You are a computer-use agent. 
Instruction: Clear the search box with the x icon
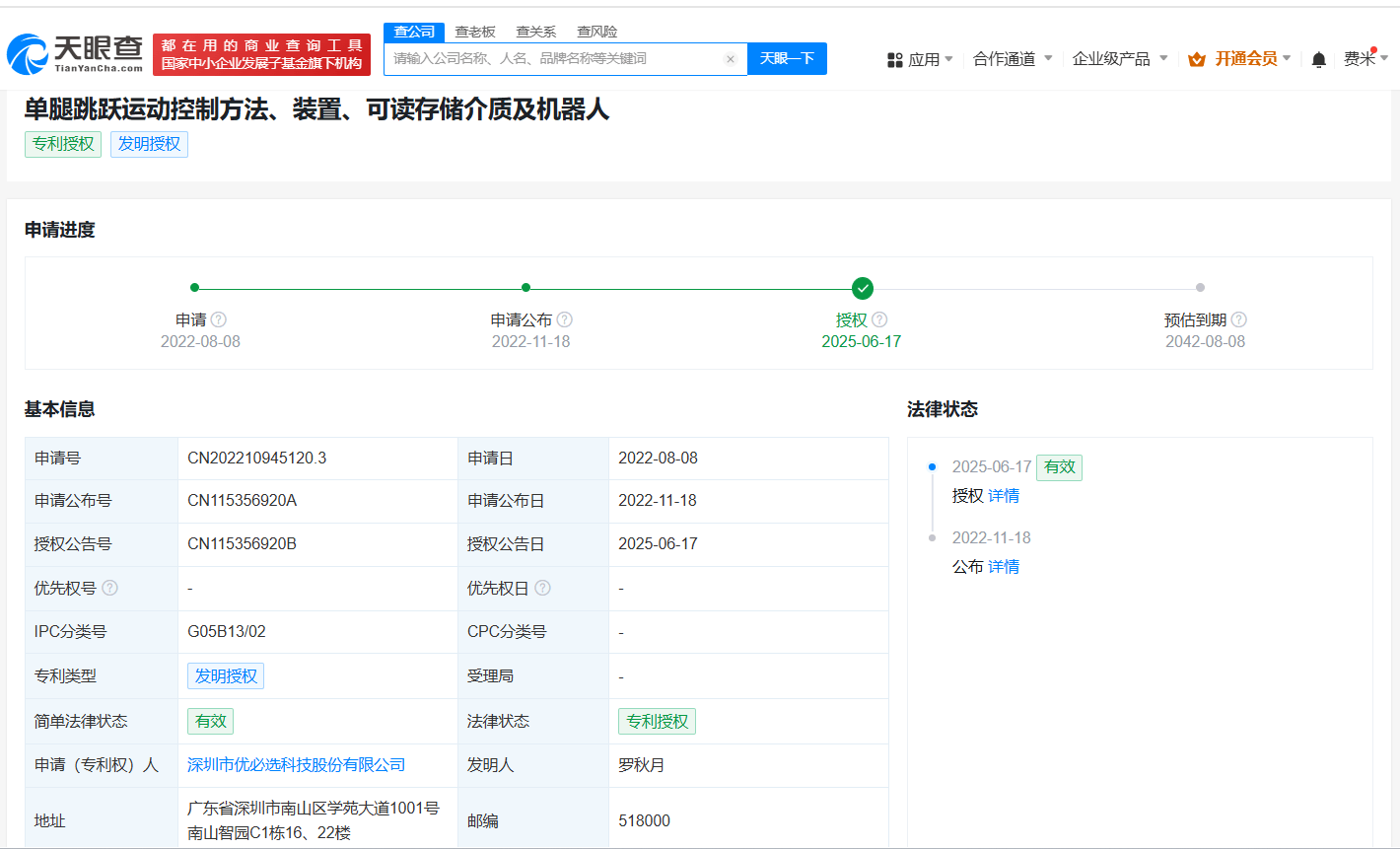(731, 59)
